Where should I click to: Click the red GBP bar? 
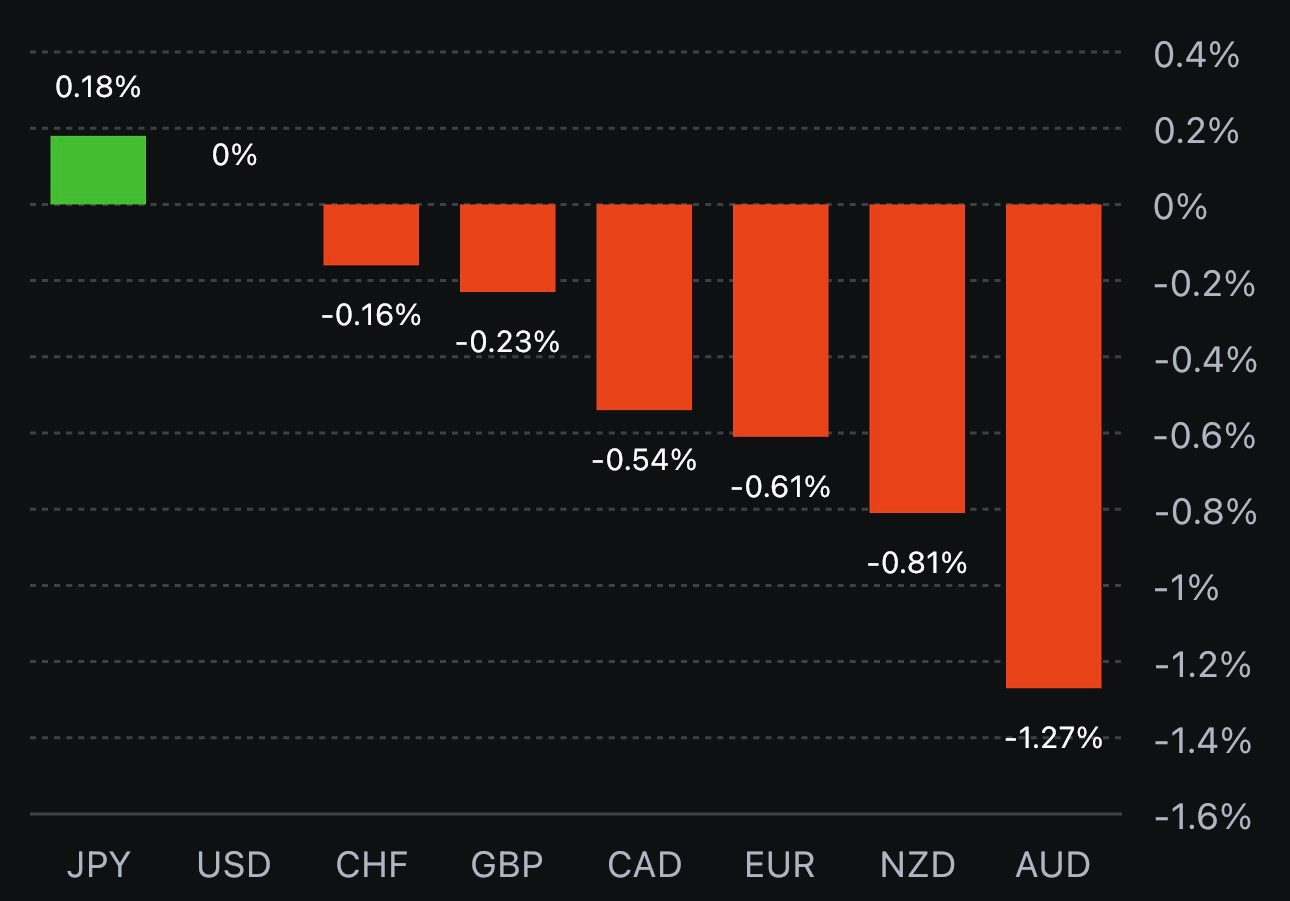coord(507,248)
